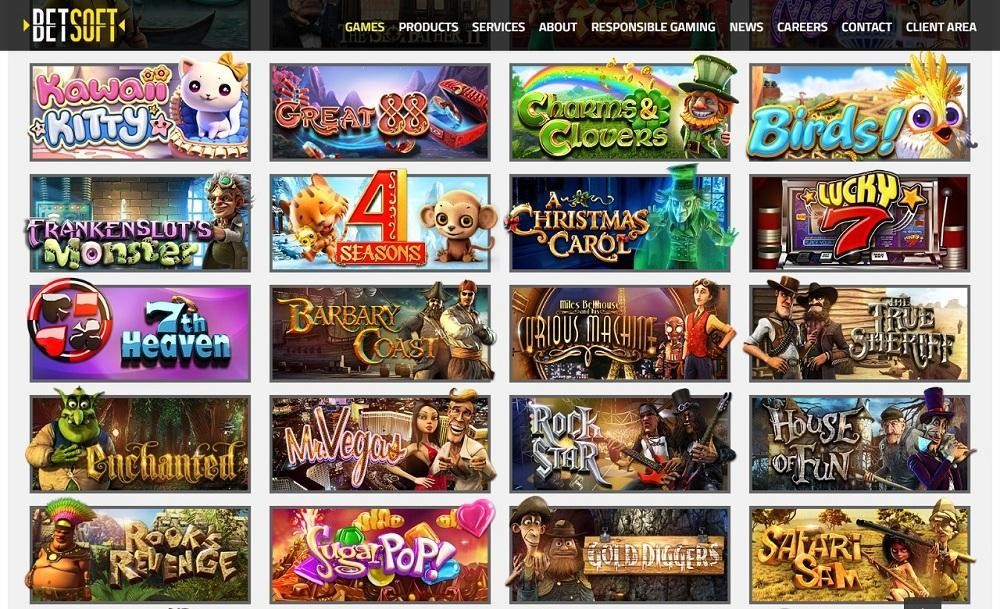Open the Careers navigation link
Image resolution: width=1000 pixels, height=609 pixels.
[x=802, y=27]
